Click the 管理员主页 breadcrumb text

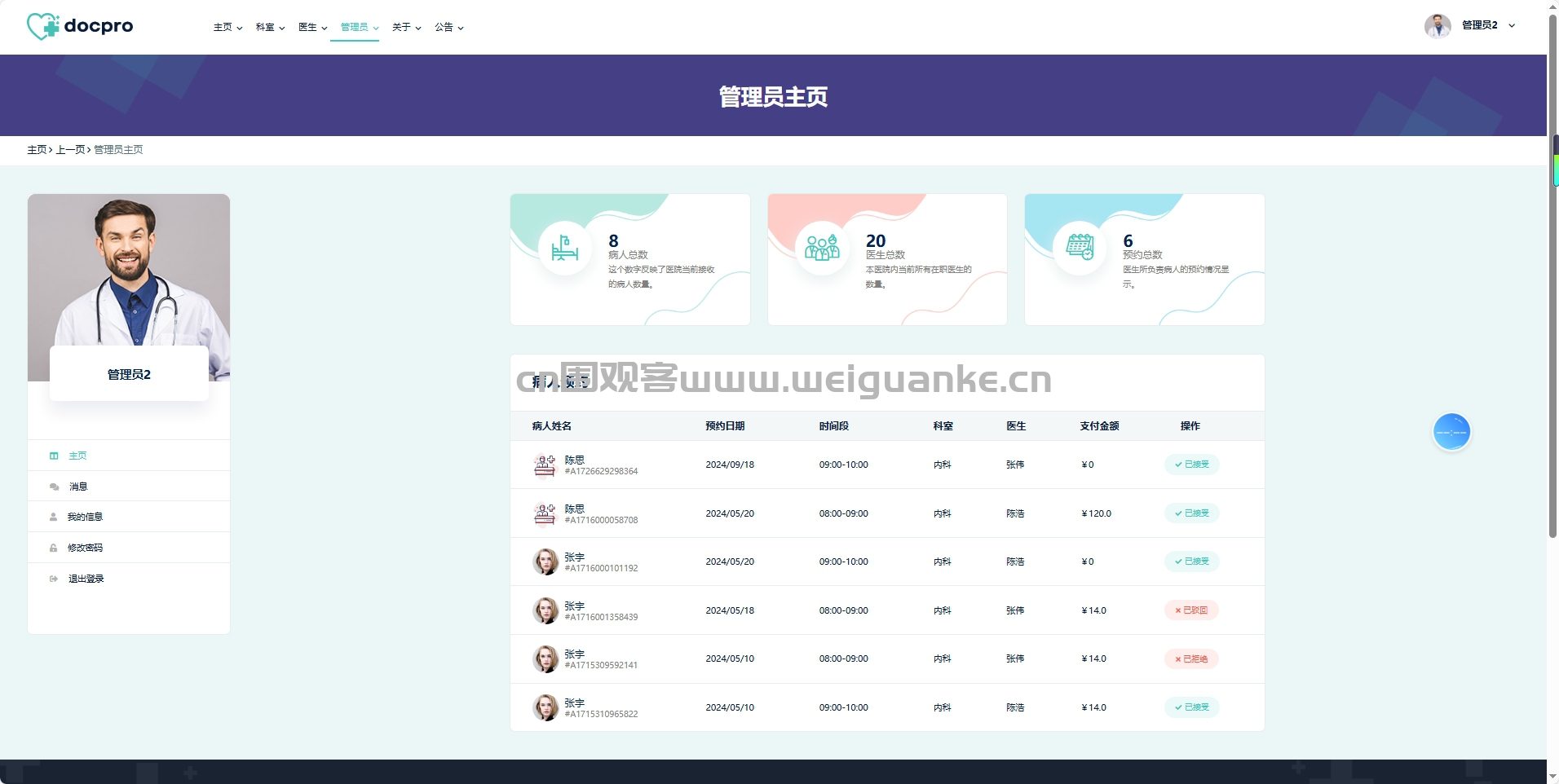coord(118,150)
